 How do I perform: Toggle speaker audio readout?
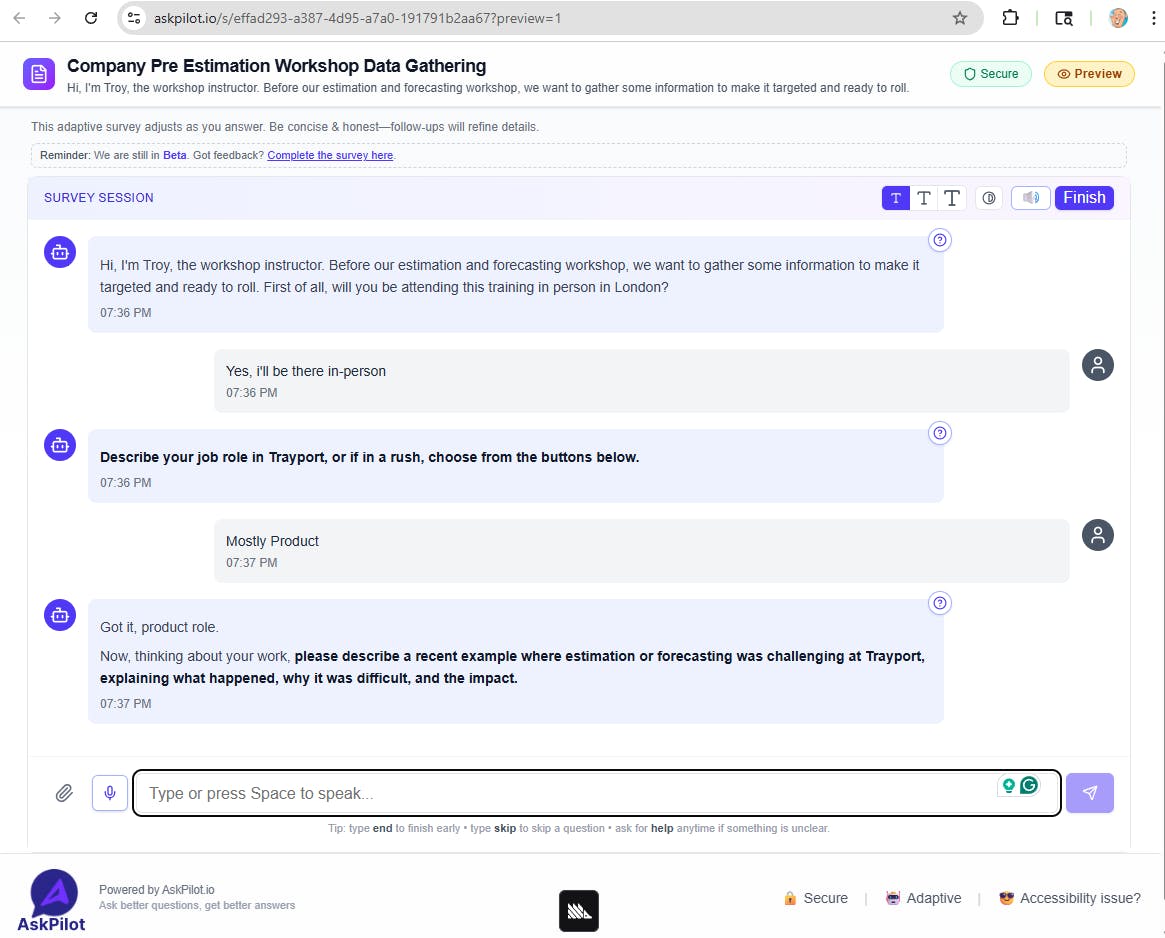[x=1031, y=198]
